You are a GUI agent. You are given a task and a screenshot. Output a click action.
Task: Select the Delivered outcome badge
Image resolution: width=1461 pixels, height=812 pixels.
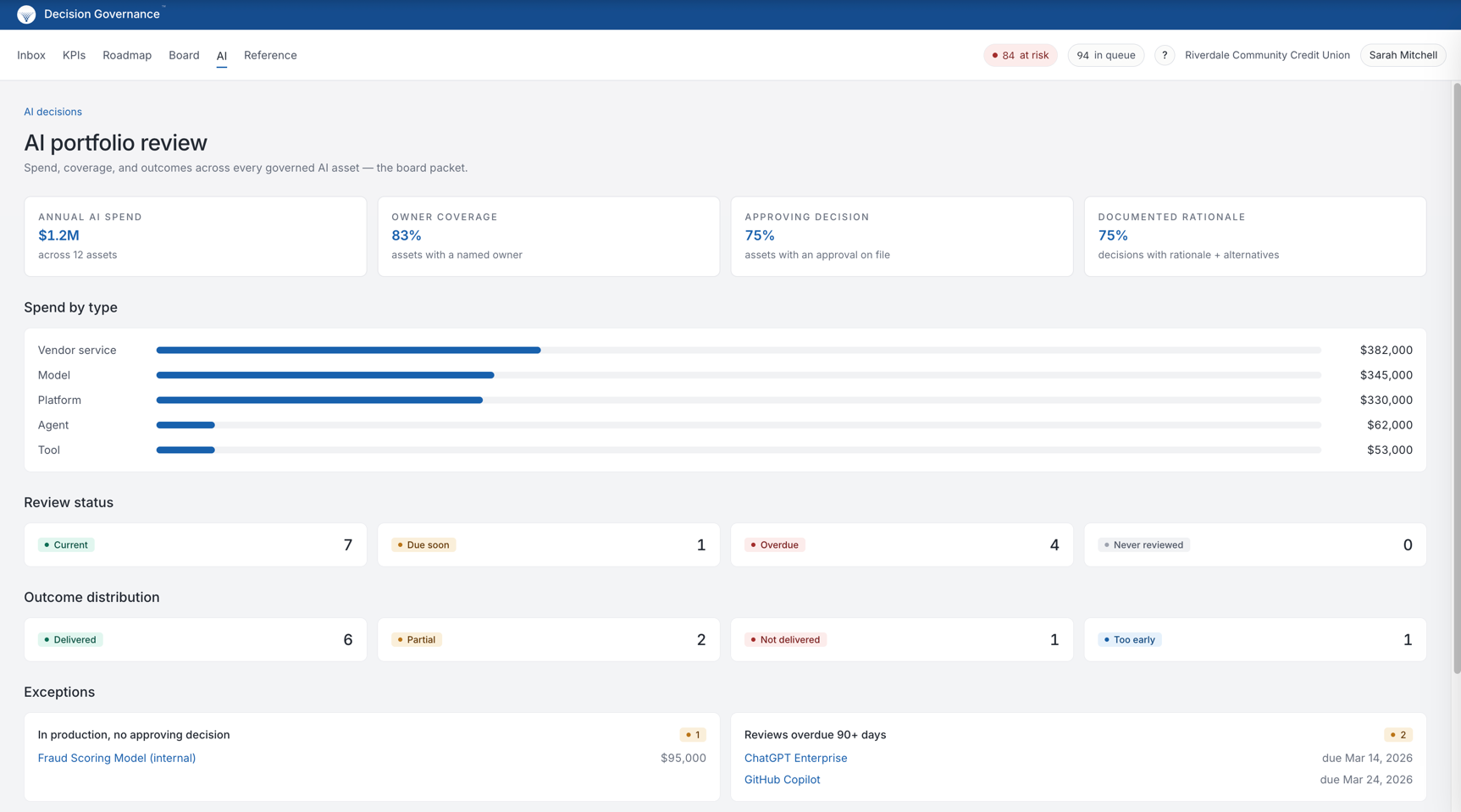[x=70, y=639]
